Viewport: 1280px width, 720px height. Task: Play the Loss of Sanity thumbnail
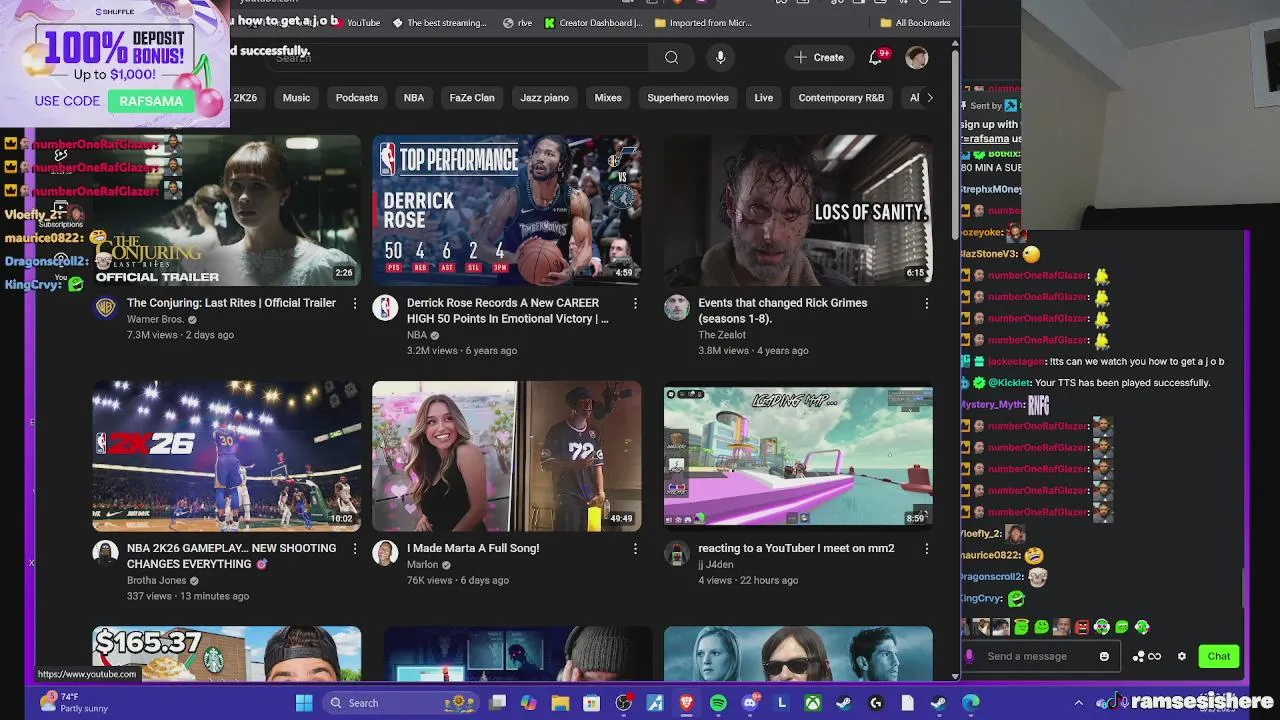(798, 210)
